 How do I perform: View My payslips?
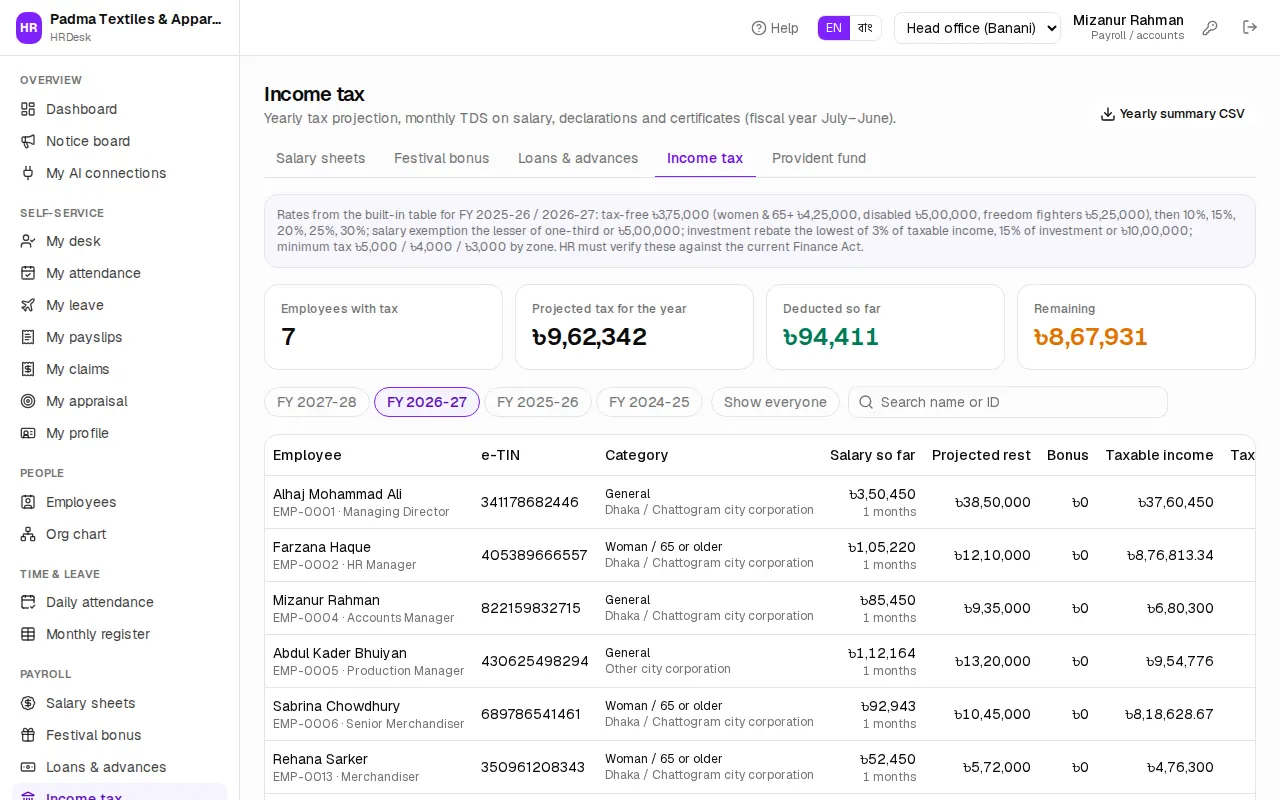119,337
